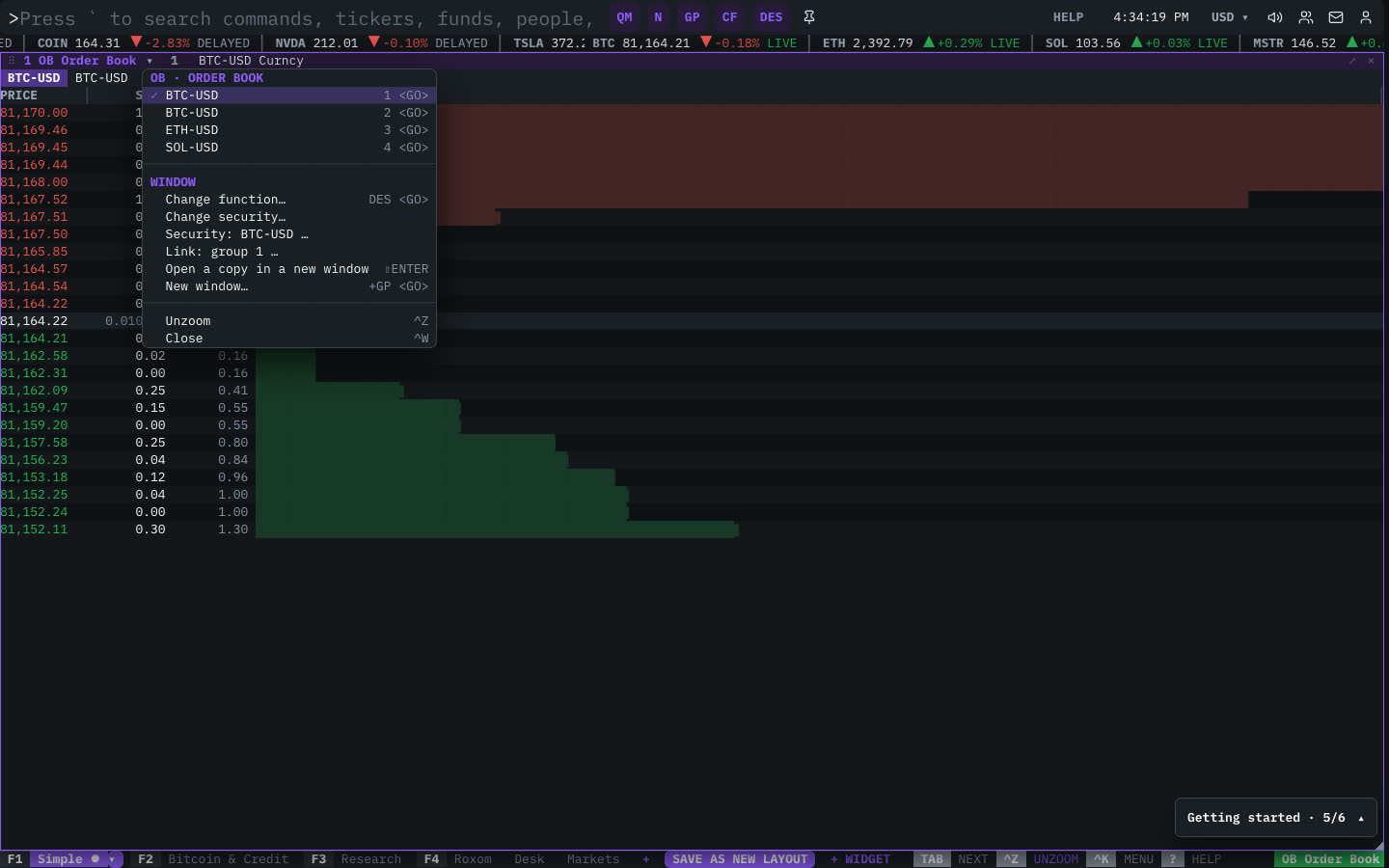Viewport: 1389px width, 868px height.
Task: Click the unzoom arrows icon in panel header
Action: pyautogui.click(x=1352, y=61)
